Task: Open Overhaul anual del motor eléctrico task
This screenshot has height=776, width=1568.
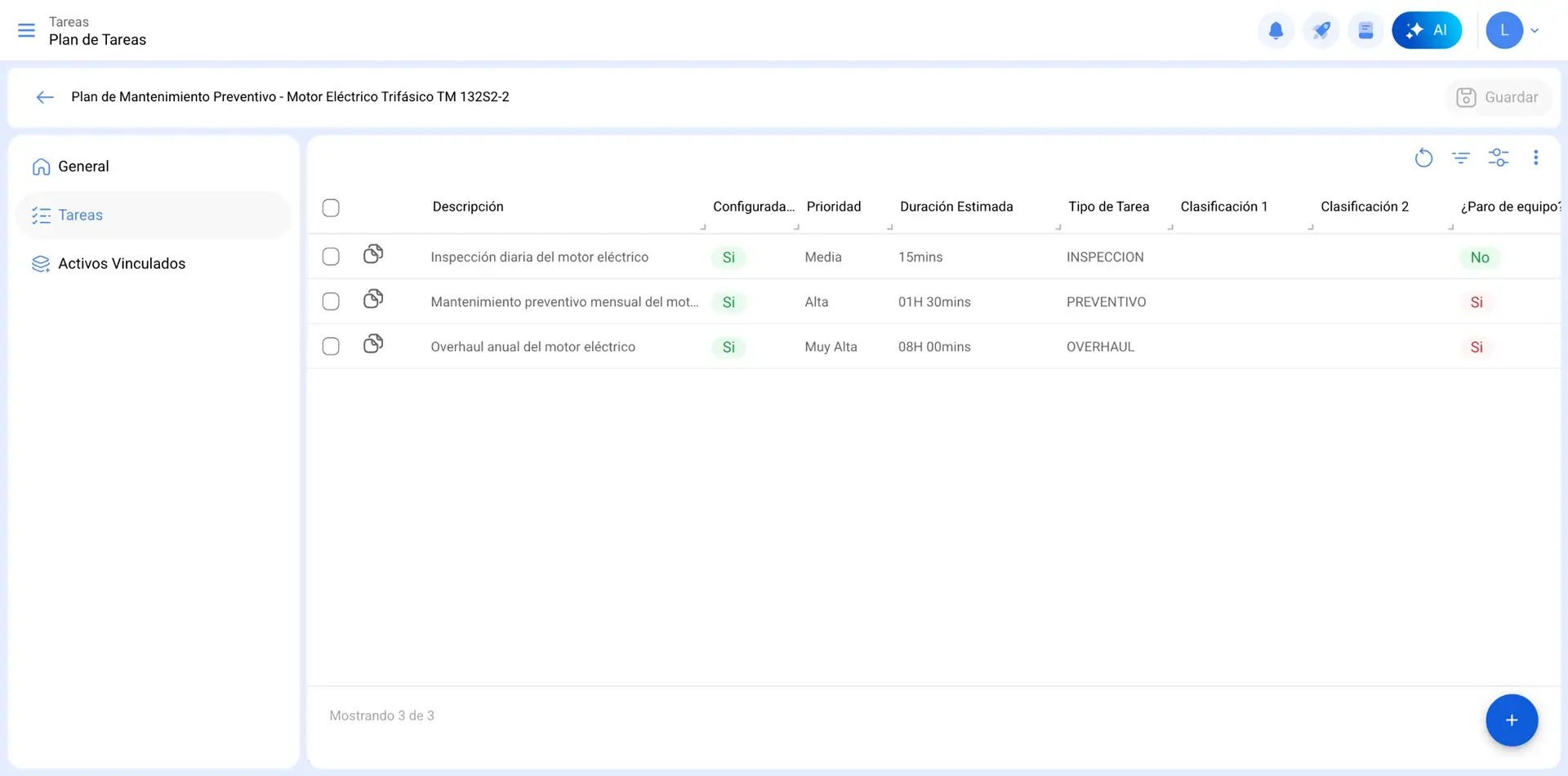Action: point(532,347)
